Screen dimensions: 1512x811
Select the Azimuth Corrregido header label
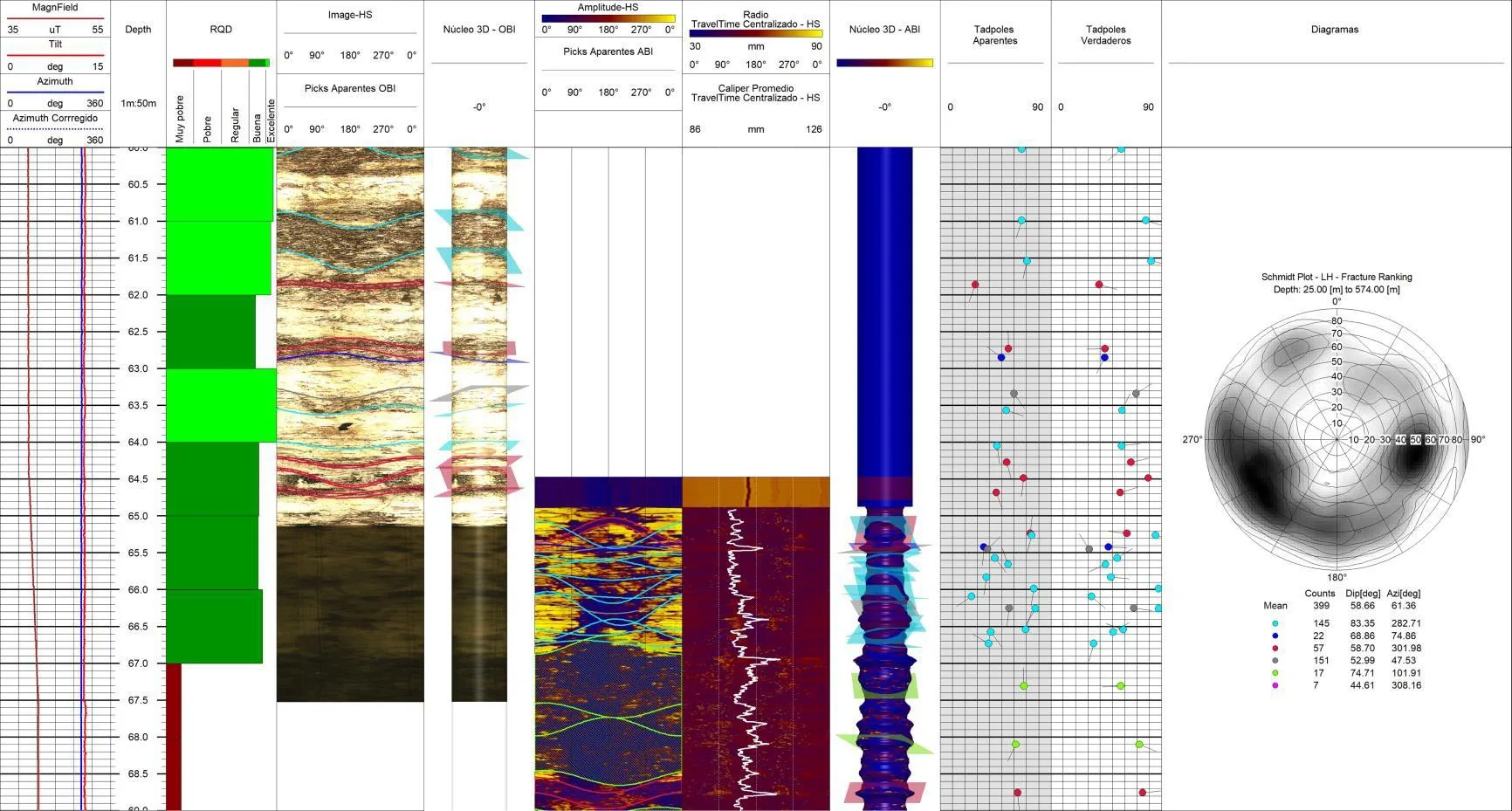click(55, 118)
